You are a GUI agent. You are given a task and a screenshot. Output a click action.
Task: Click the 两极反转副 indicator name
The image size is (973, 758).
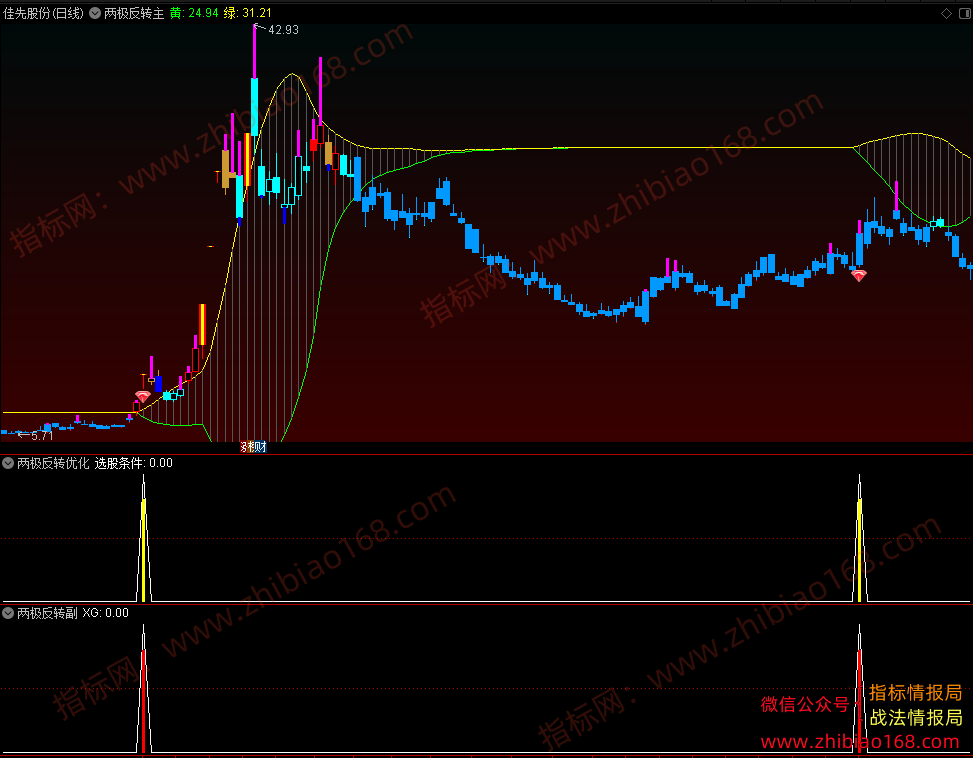coord(47,613)
